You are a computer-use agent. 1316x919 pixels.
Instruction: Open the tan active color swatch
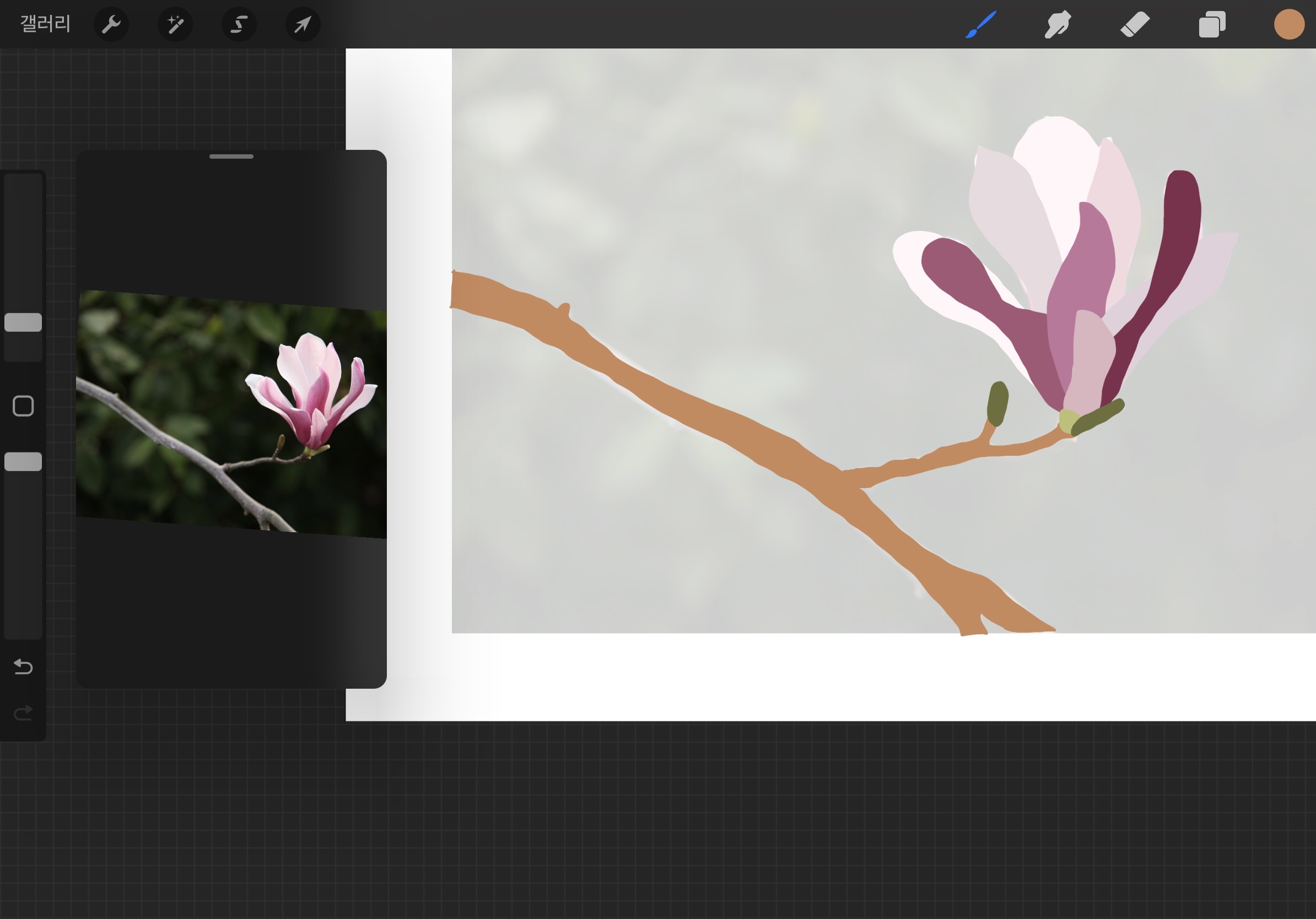pyautogui.click(x=1289, y=25)
